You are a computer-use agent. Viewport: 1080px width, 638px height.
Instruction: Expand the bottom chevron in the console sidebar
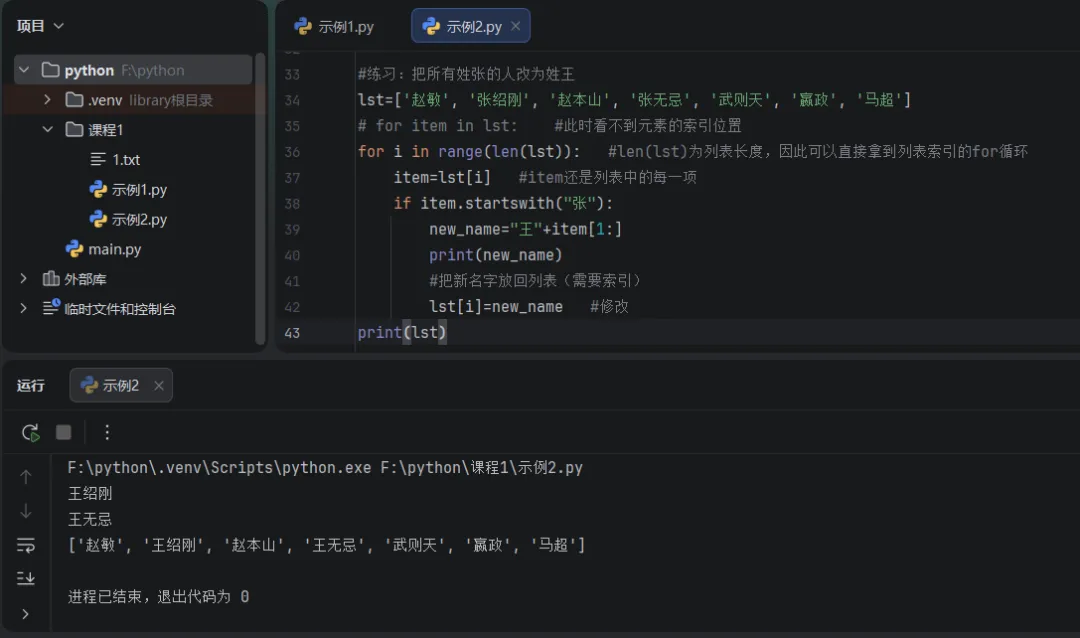click(x=25, y=613)
